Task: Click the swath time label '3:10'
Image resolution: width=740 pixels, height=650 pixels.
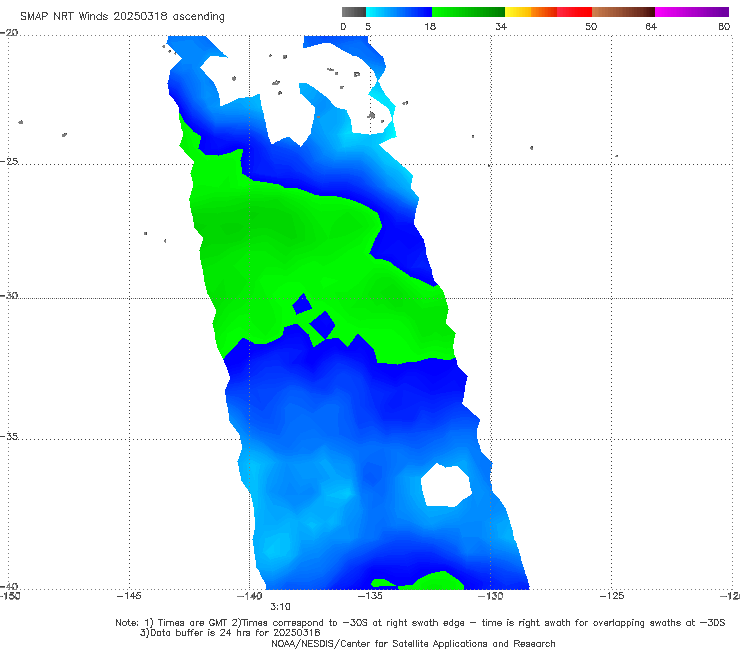Action: coord(280,607)
